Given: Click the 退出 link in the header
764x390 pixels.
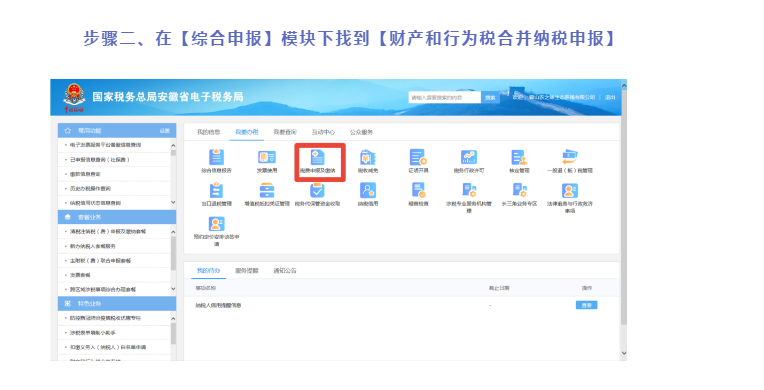Looking at the screenshot, I should coord(610,98).
